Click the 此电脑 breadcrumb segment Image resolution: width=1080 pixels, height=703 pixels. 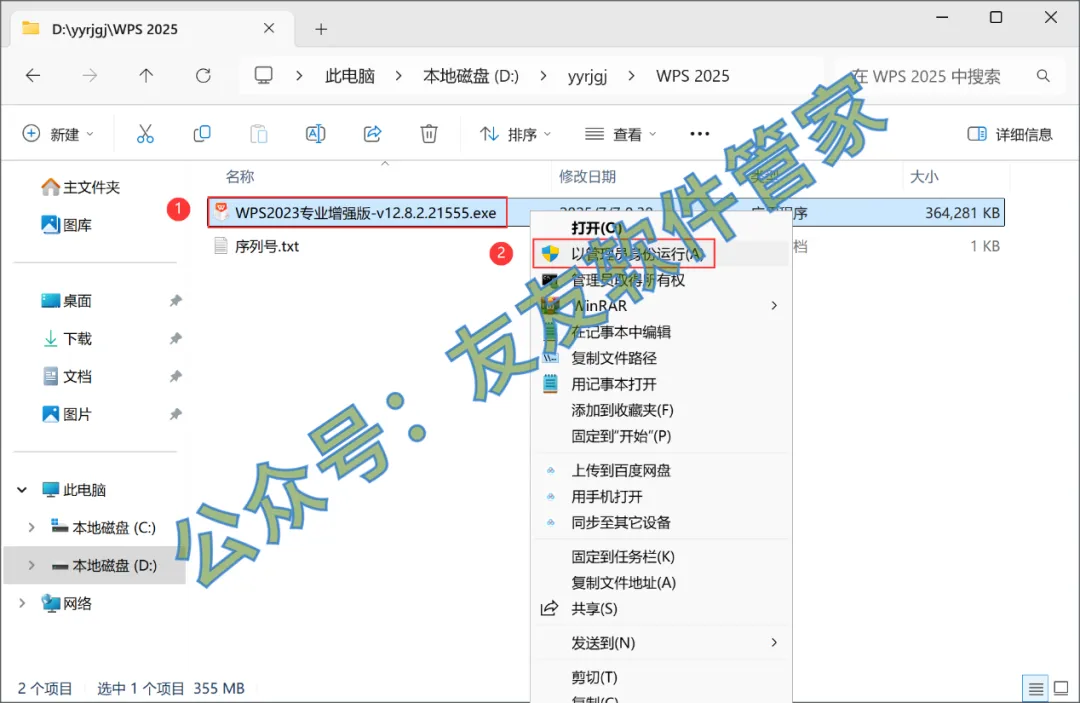click(x=350, y=76)
